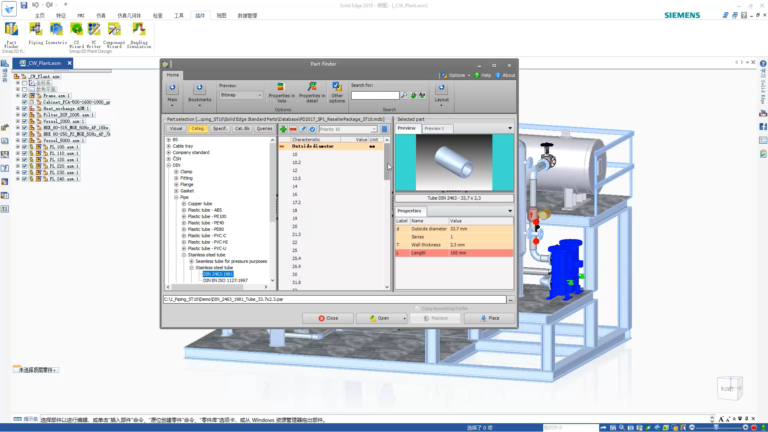768x432 pixels.
Task: Click the green add-filter plus icon
Action: click(x=283, y=129)
